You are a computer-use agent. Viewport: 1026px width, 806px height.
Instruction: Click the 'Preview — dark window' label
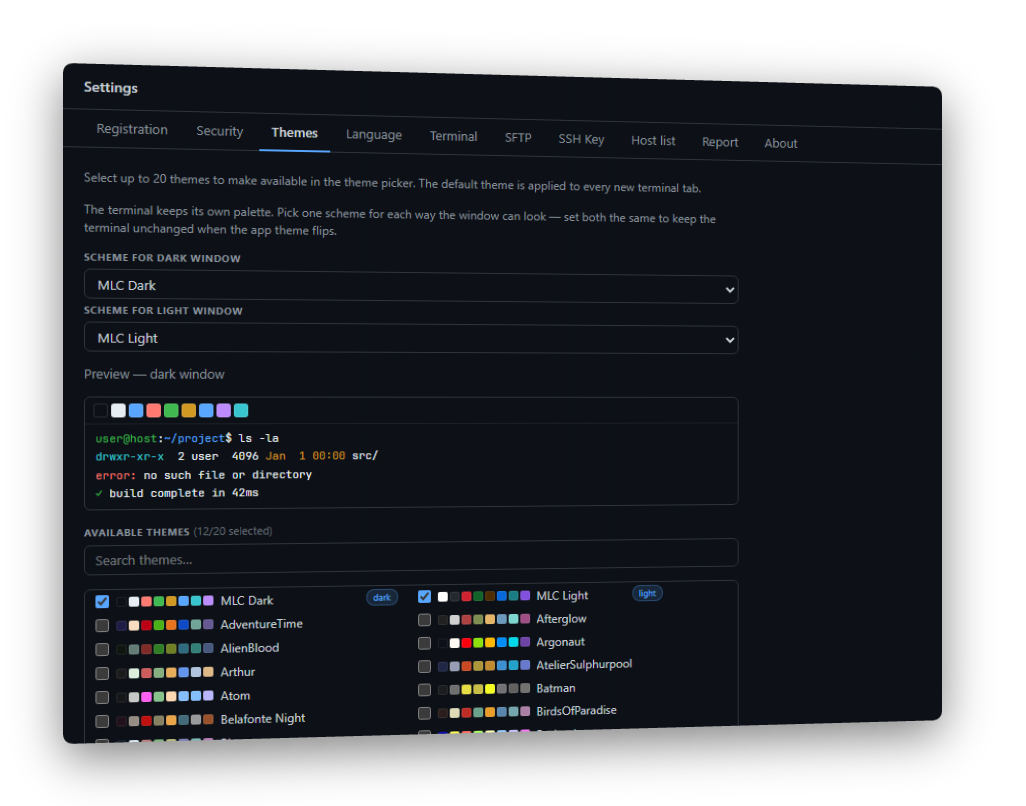pyautogui.click(x=154, y=374)
